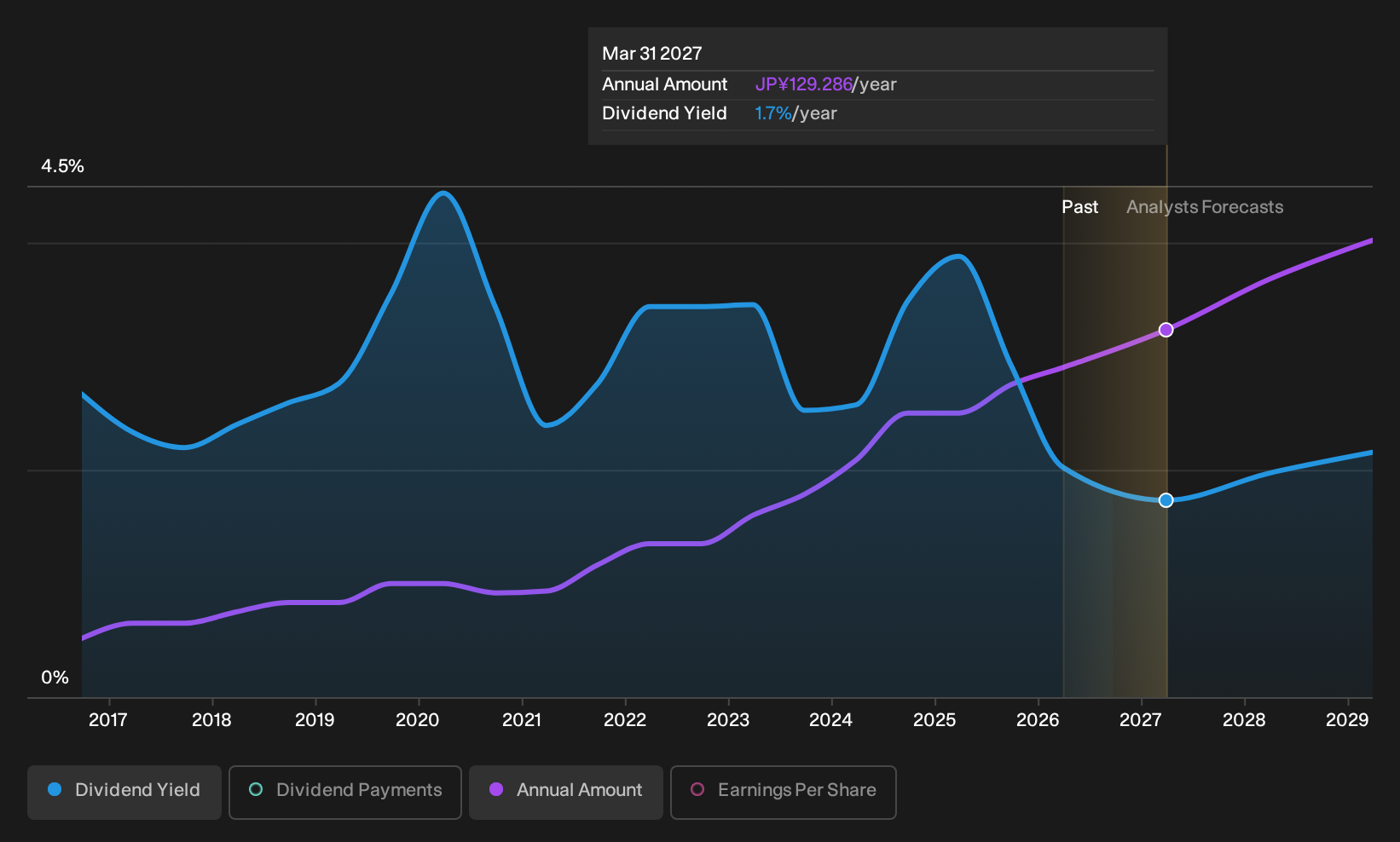
Task: Click the purple Annual Amount legend dot
Action: click(496, 789)
